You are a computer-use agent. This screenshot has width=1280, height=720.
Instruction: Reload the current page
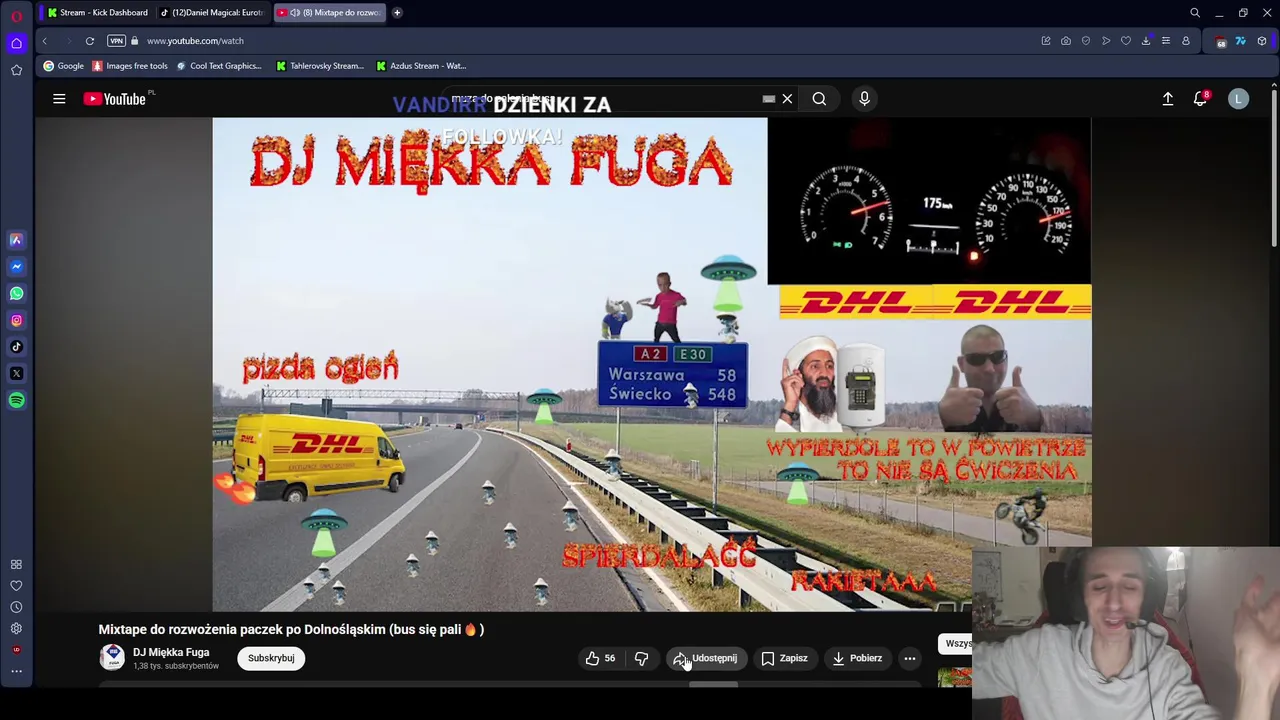(90, 41)
